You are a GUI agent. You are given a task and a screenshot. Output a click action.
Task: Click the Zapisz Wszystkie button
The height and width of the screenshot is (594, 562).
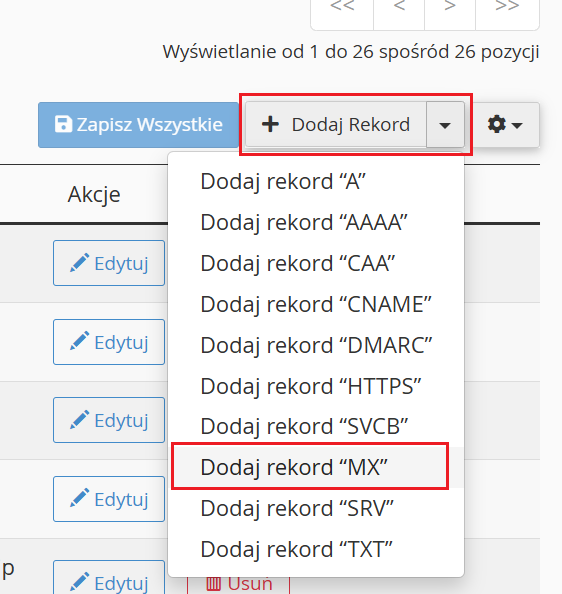coord(139,125)
